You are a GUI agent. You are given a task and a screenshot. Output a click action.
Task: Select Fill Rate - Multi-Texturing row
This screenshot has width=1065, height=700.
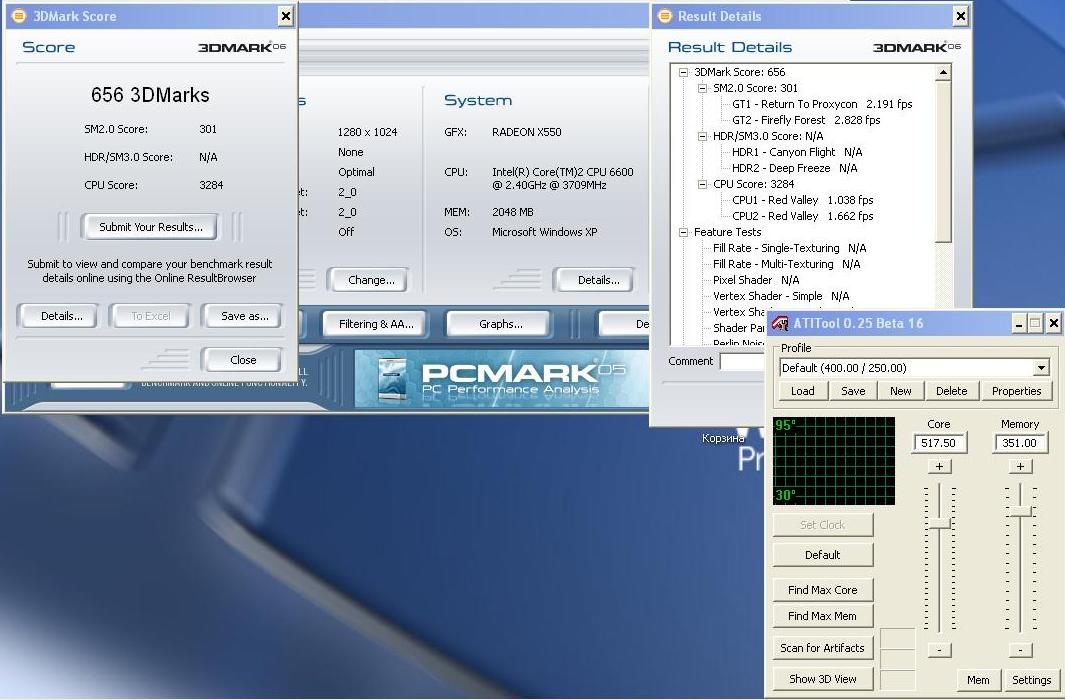click(x=787, y=264)
